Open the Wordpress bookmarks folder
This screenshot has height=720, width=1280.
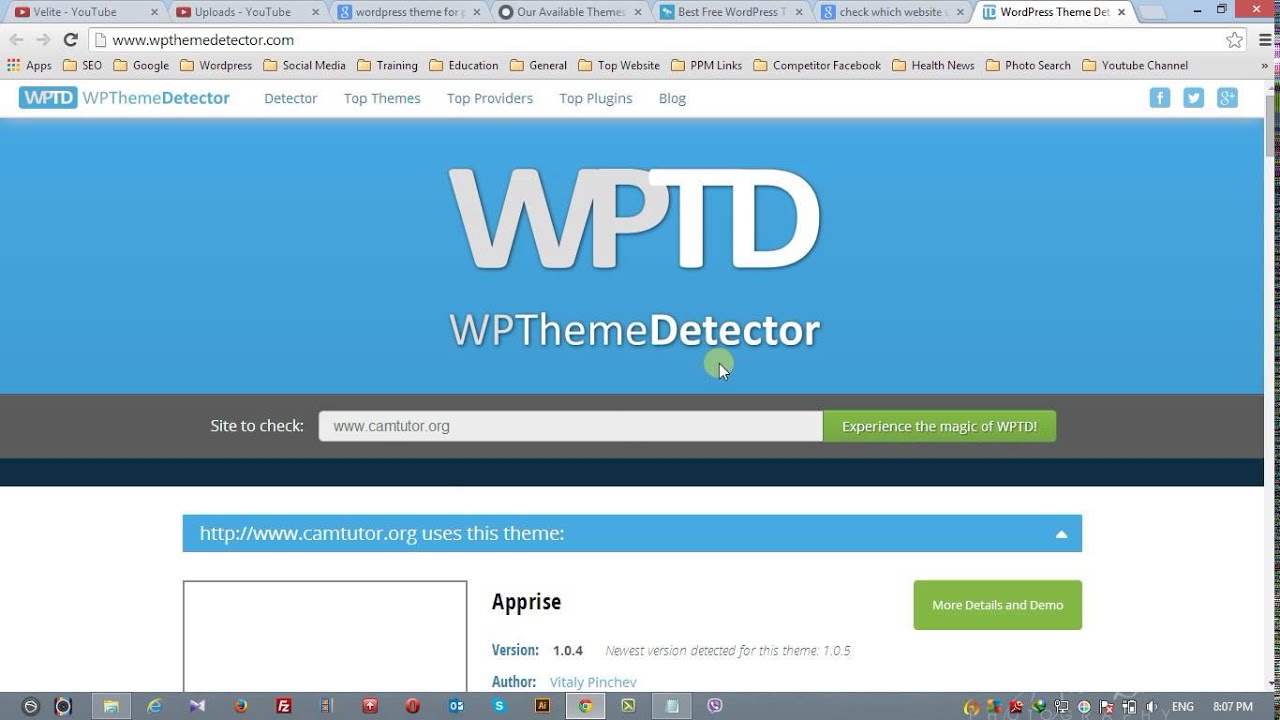(x=216, y=65)
